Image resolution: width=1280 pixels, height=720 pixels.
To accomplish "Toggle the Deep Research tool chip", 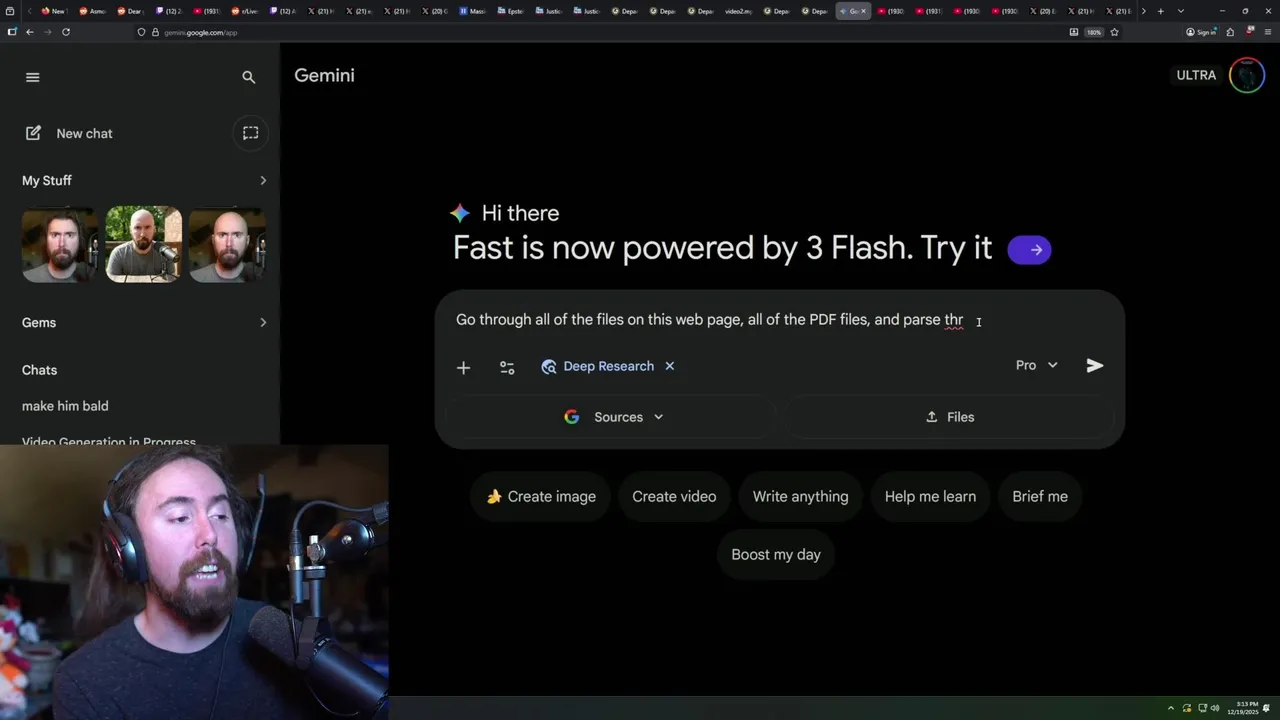I will 597,366.
